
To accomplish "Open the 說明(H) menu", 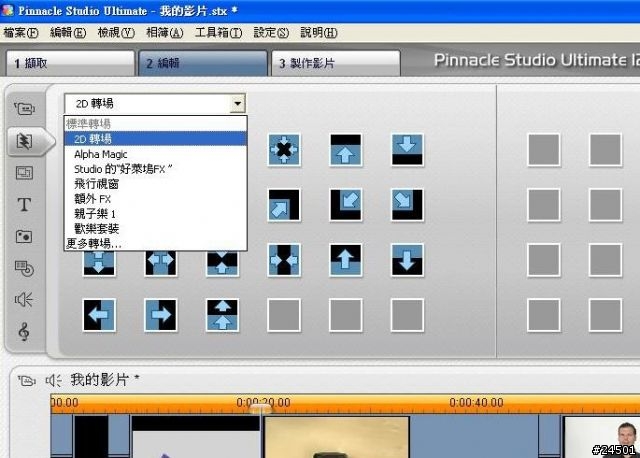I will (x=319, y=33).
